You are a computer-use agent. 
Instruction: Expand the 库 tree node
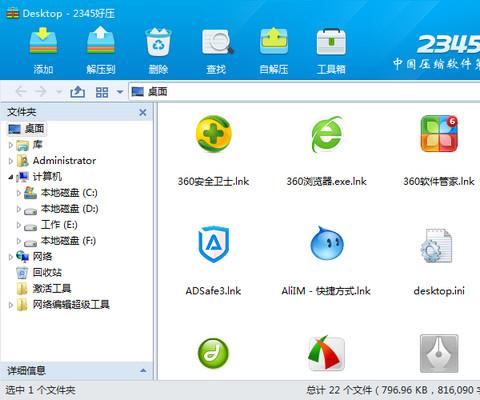[x=11, y=145]
